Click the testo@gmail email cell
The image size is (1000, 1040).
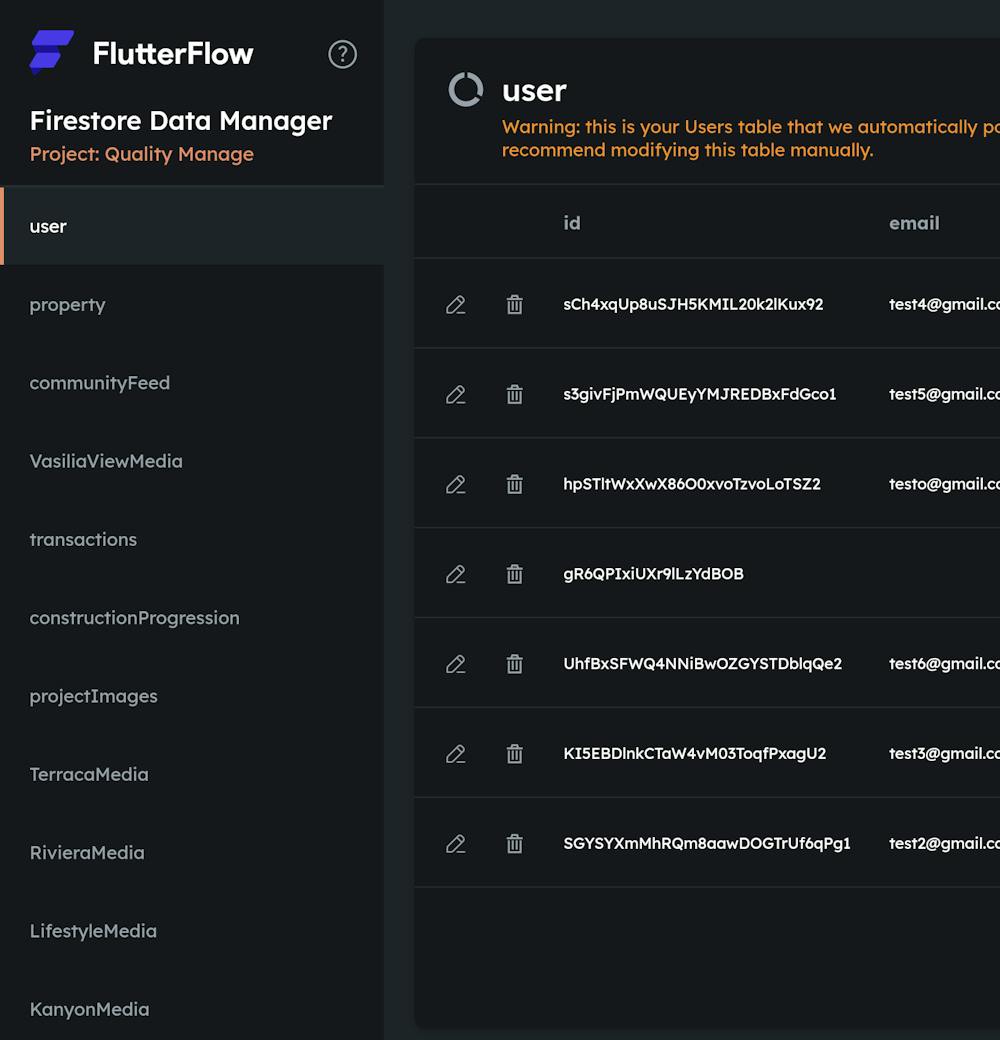tap(944, 484)
